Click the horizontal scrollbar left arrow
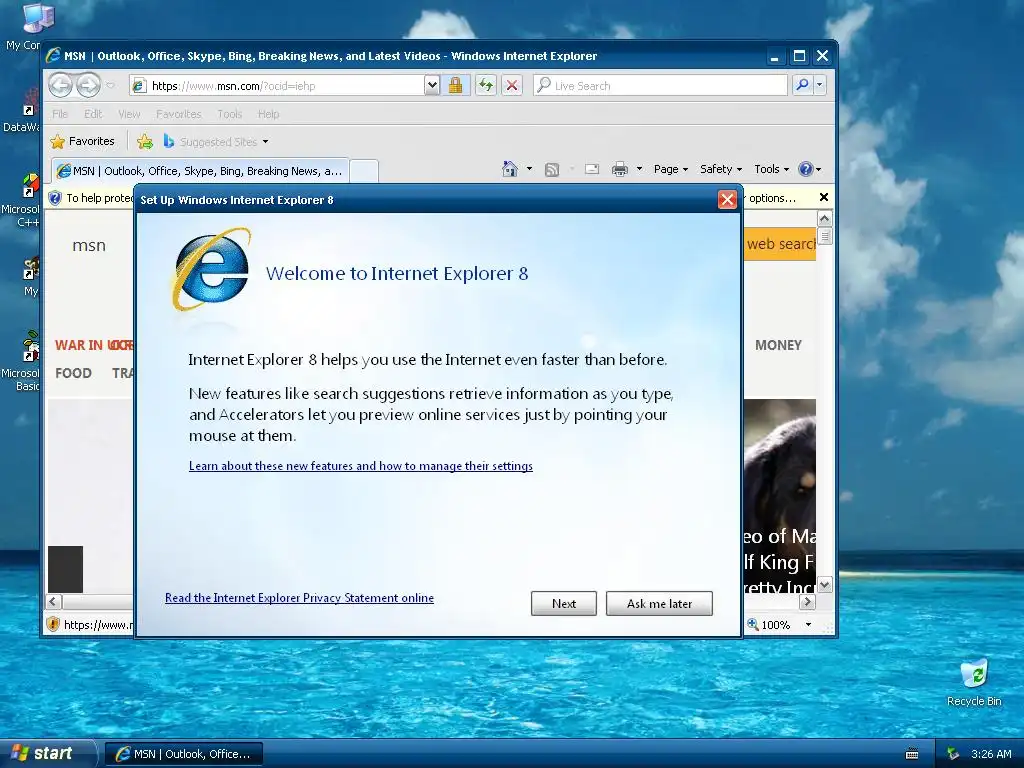Image resolution: width=1024 pixels, height=768 pixels. tap(54, 601)
